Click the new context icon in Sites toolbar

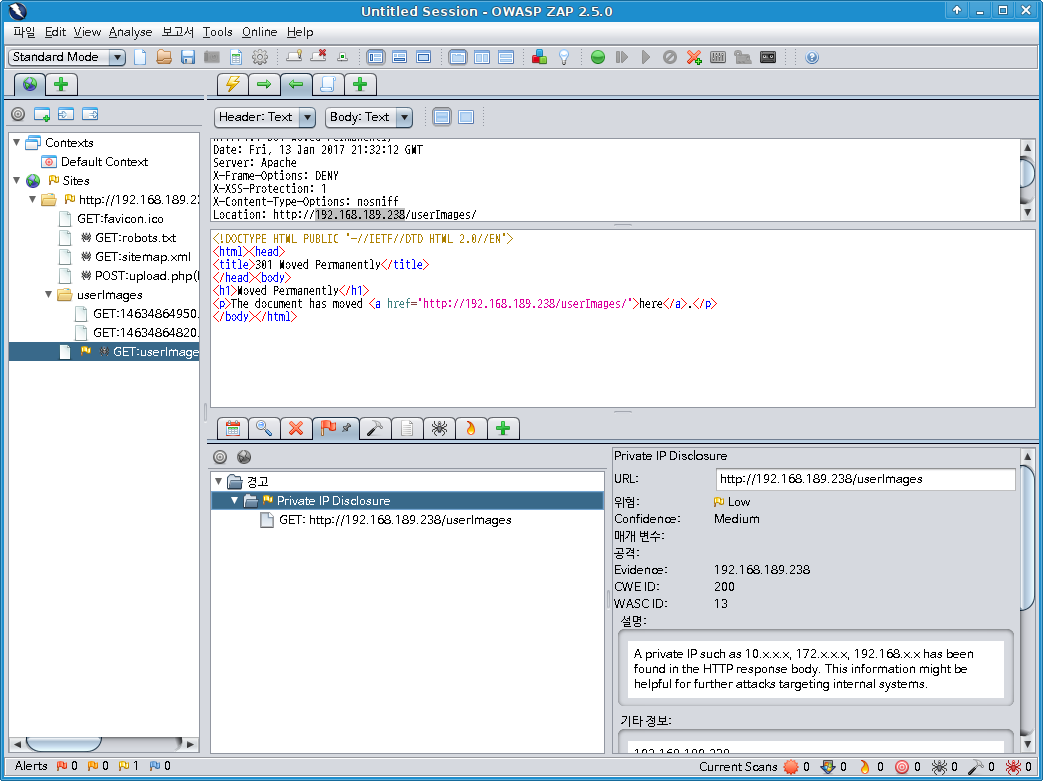coord(42,114)
